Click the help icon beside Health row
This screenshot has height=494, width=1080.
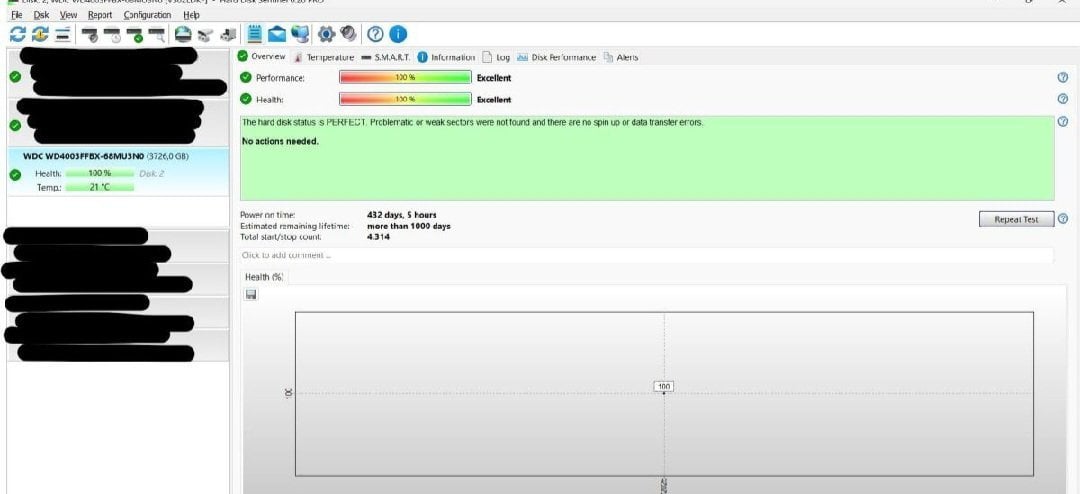click(x=1062, y=99)
